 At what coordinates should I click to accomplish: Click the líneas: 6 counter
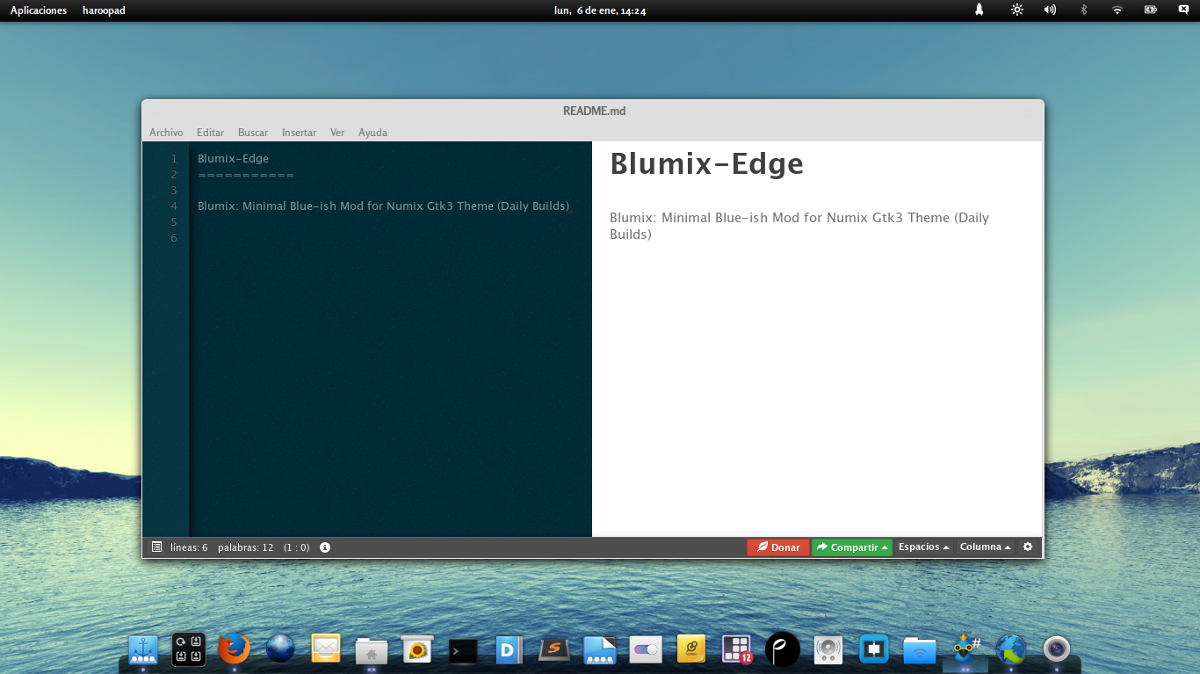pos(189,547)
